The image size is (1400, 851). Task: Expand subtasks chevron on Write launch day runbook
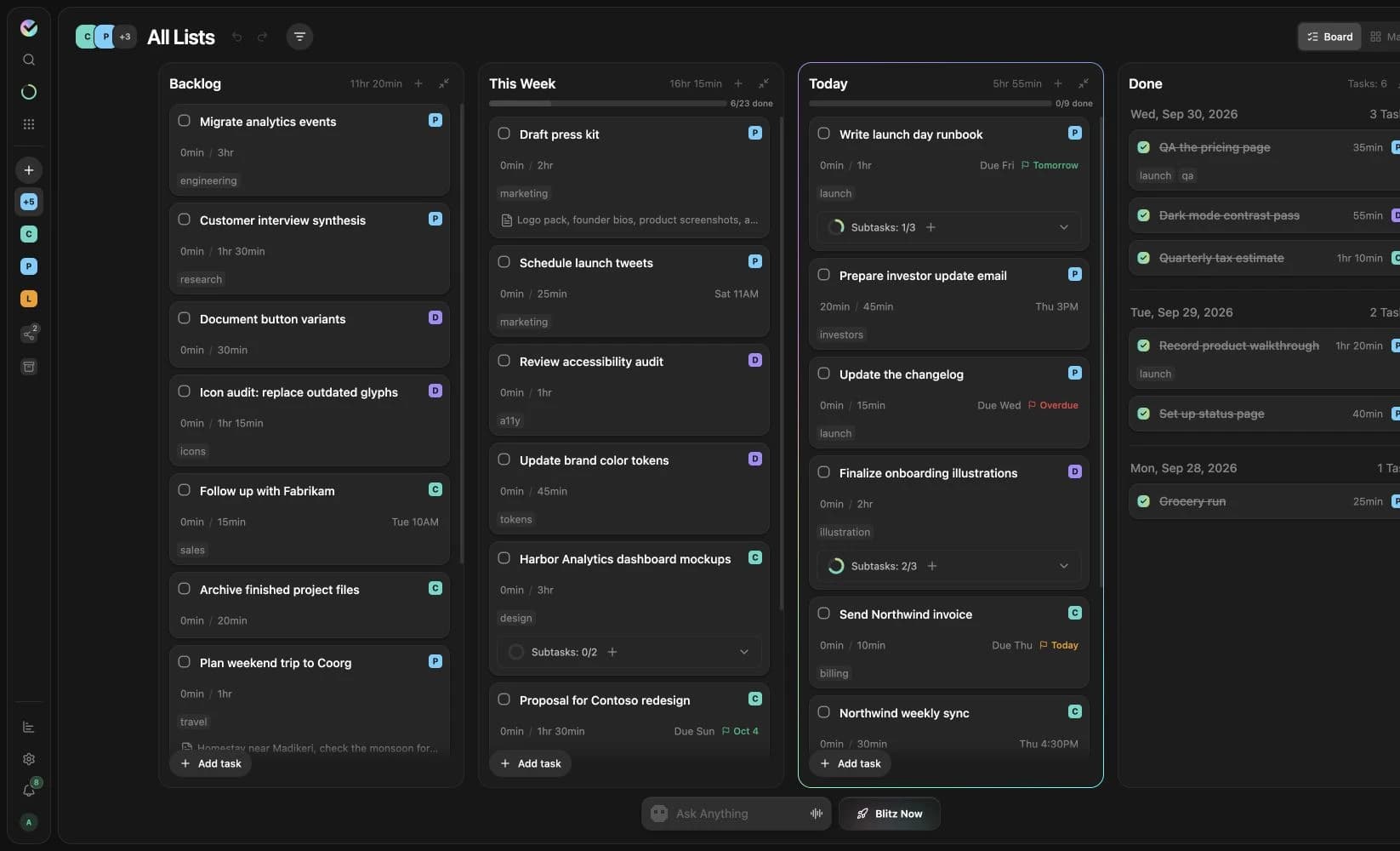(x=1064, y=227)
